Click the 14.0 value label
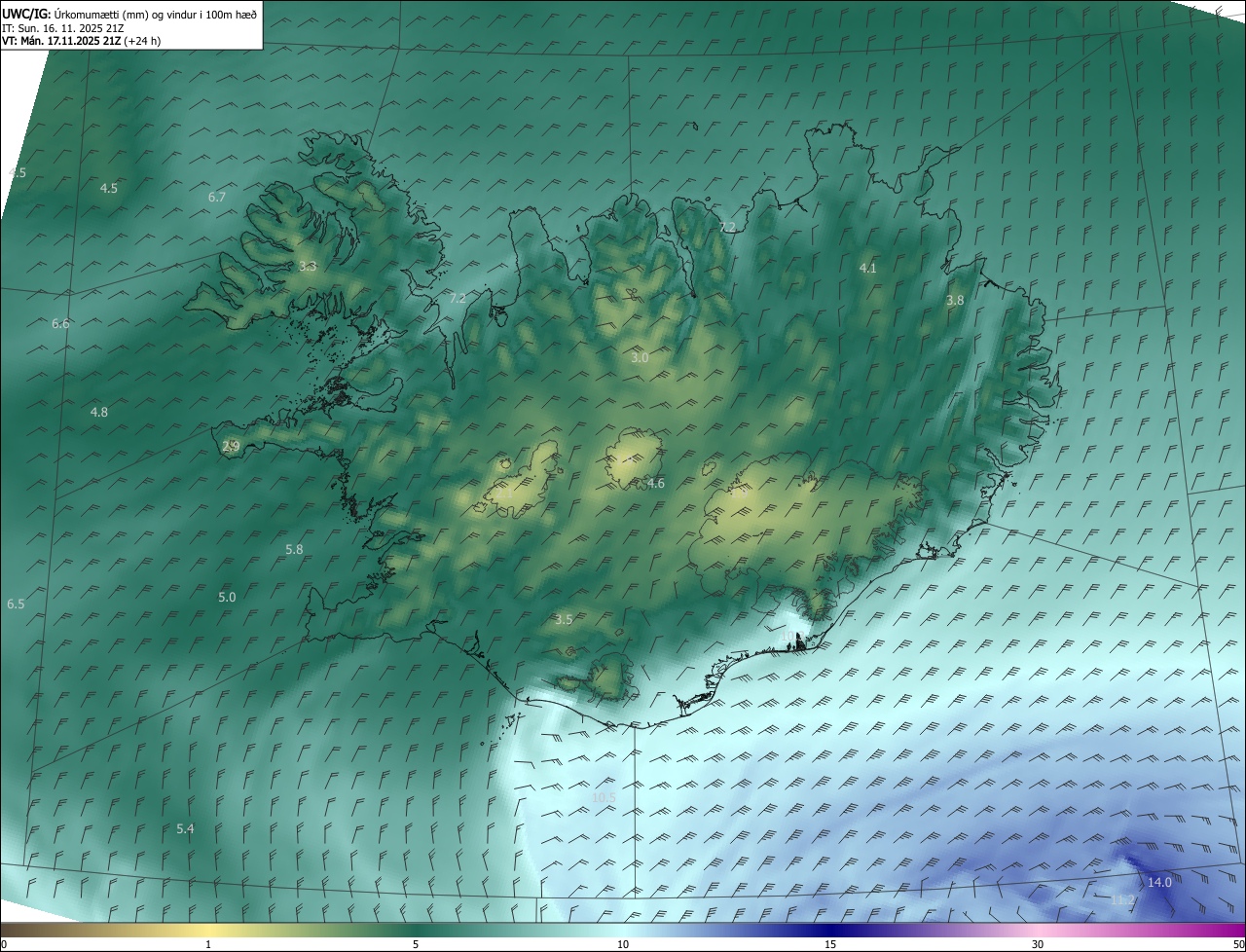 coord(1159,882)
